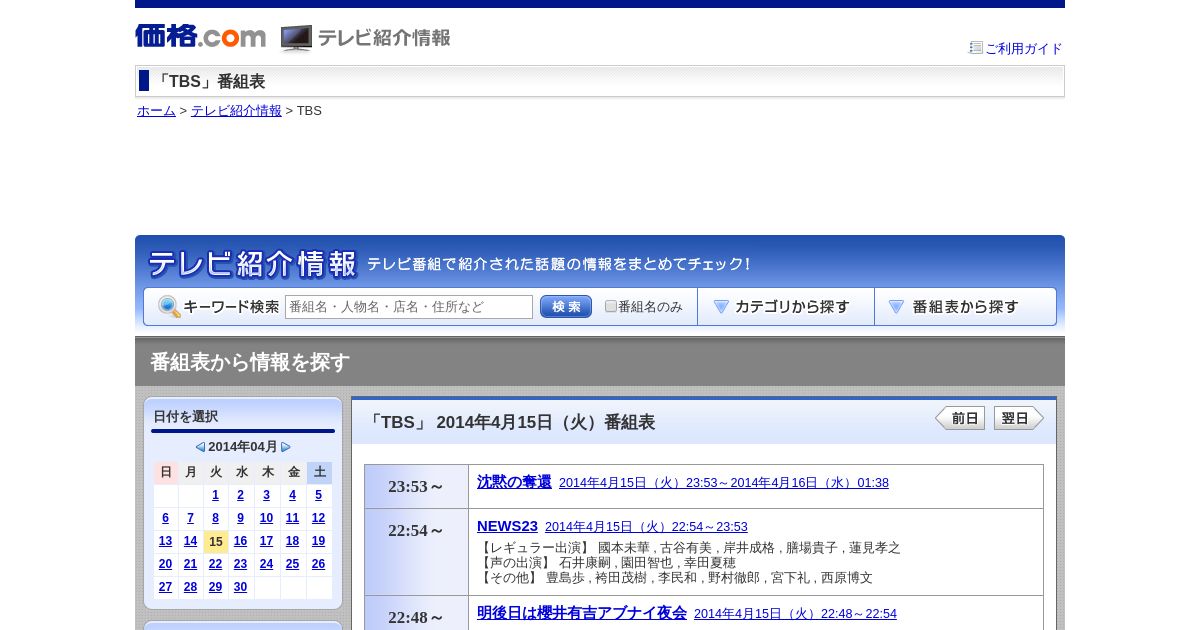
Task: Go to ホーム breadcrumb link
Action: tap(156, 111)
